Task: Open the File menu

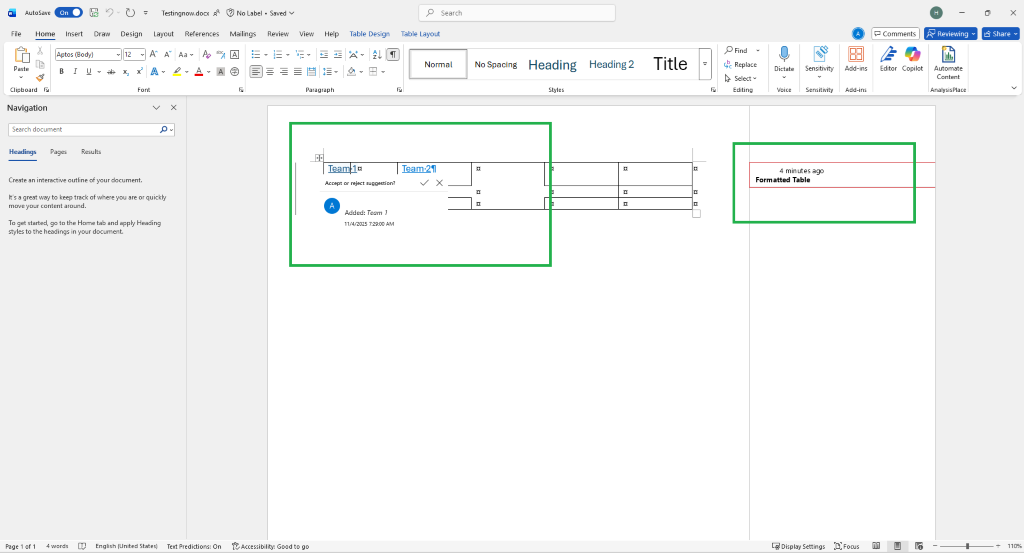Action: pyautogui.click(x=16, y=34)
